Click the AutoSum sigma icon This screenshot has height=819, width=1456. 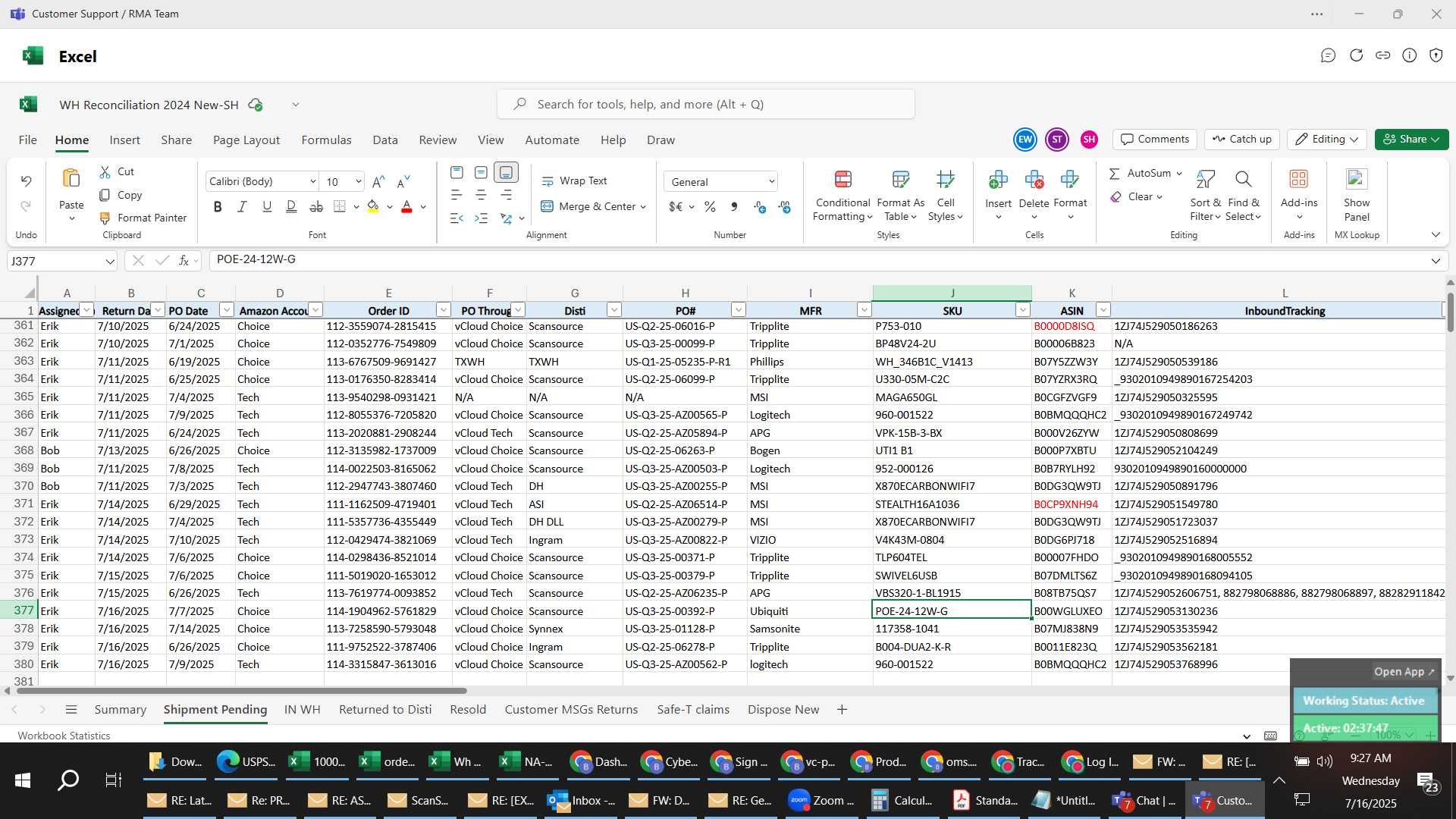tap(1114, 174)
